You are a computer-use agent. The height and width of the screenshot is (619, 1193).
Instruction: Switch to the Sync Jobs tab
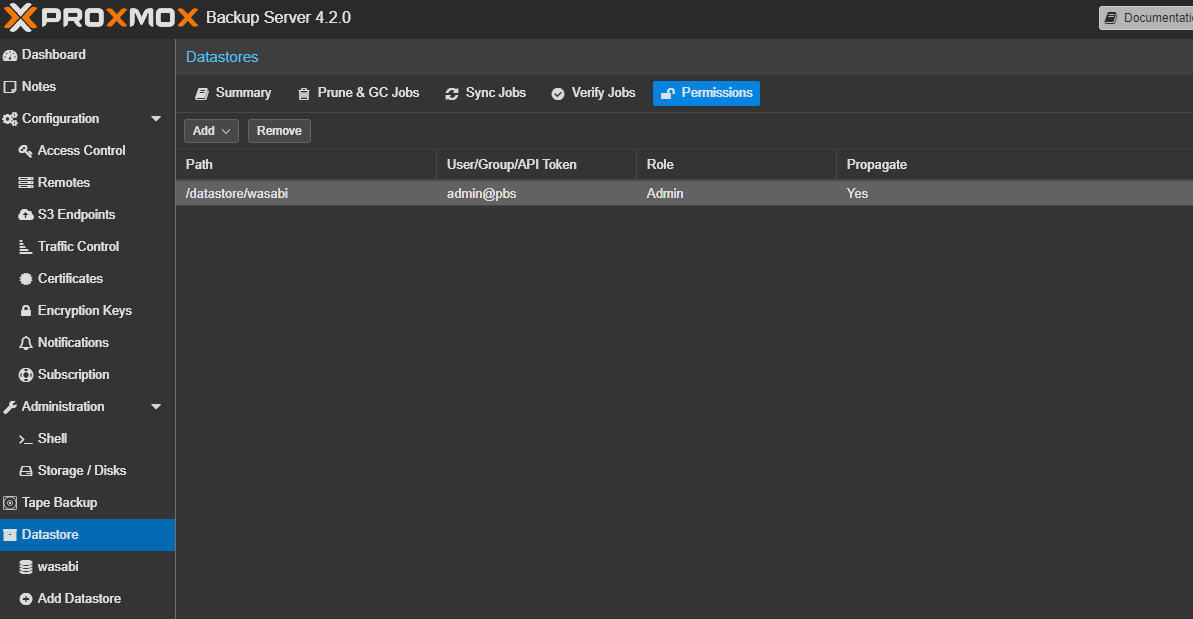click(x=485, y=93)
